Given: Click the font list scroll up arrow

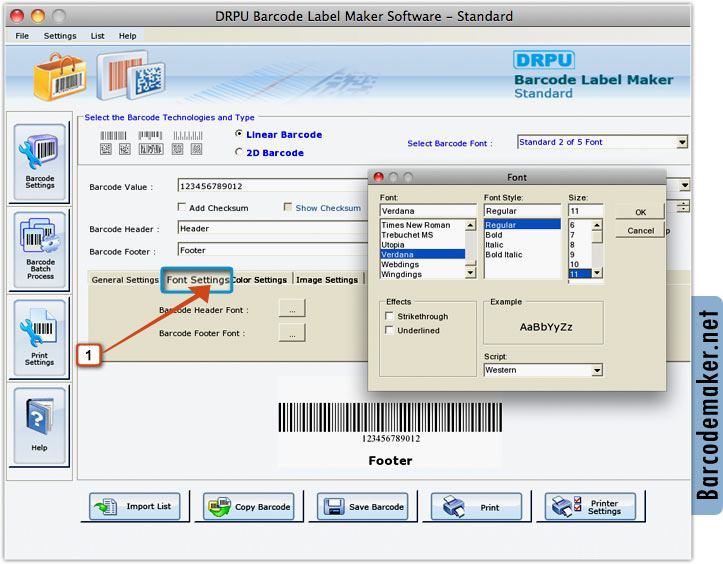Looking at the screenshot, I should (x=470, y=225).
